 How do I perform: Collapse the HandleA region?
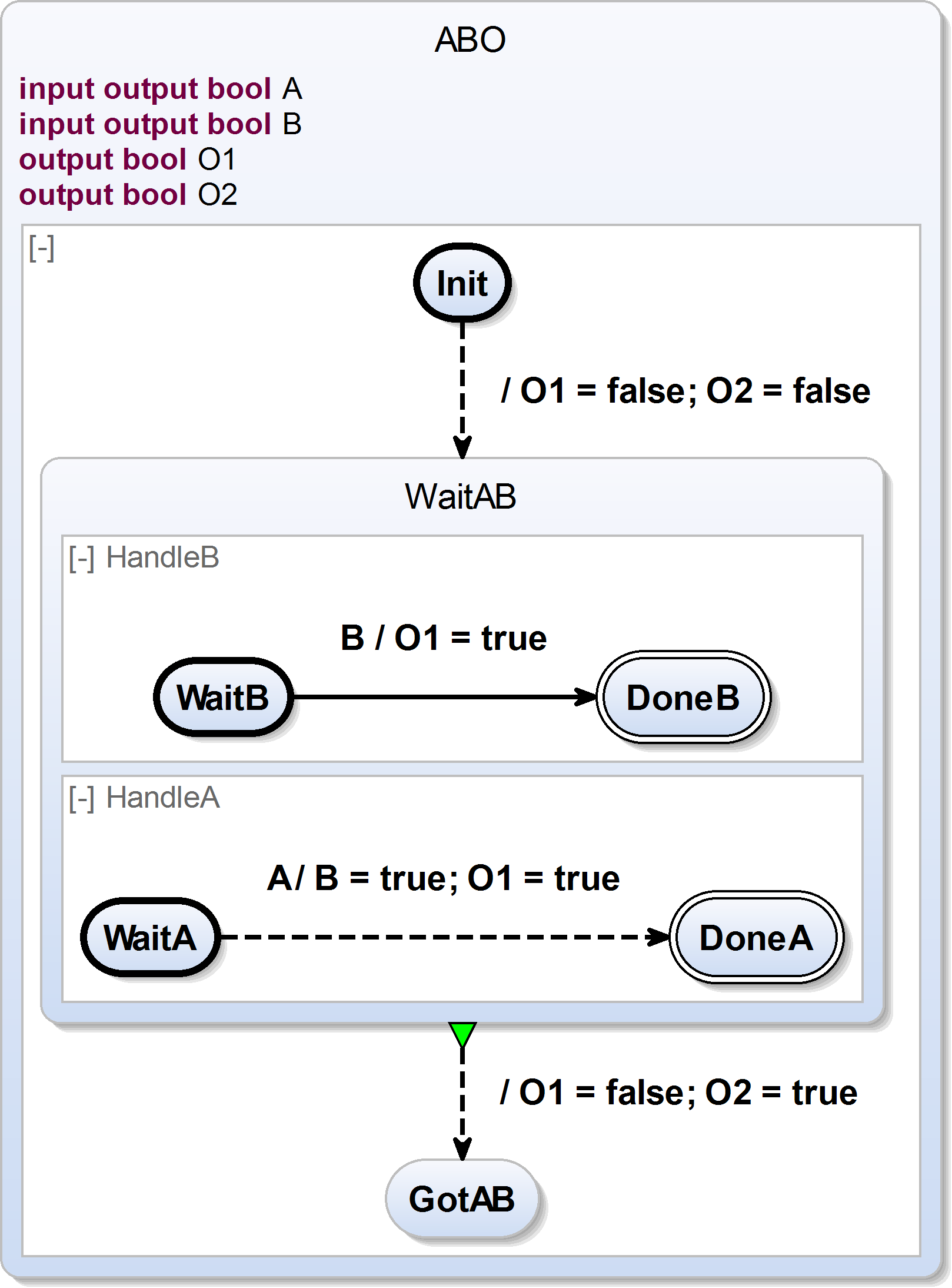tap(81, 798)
